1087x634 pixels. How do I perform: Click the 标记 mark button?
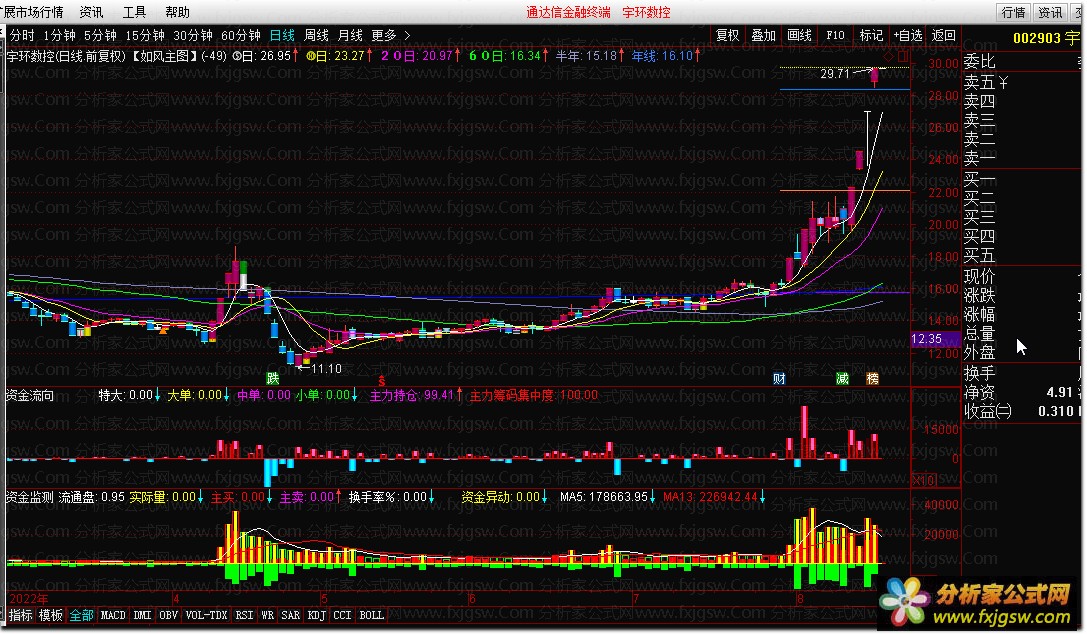pos(871,35)
